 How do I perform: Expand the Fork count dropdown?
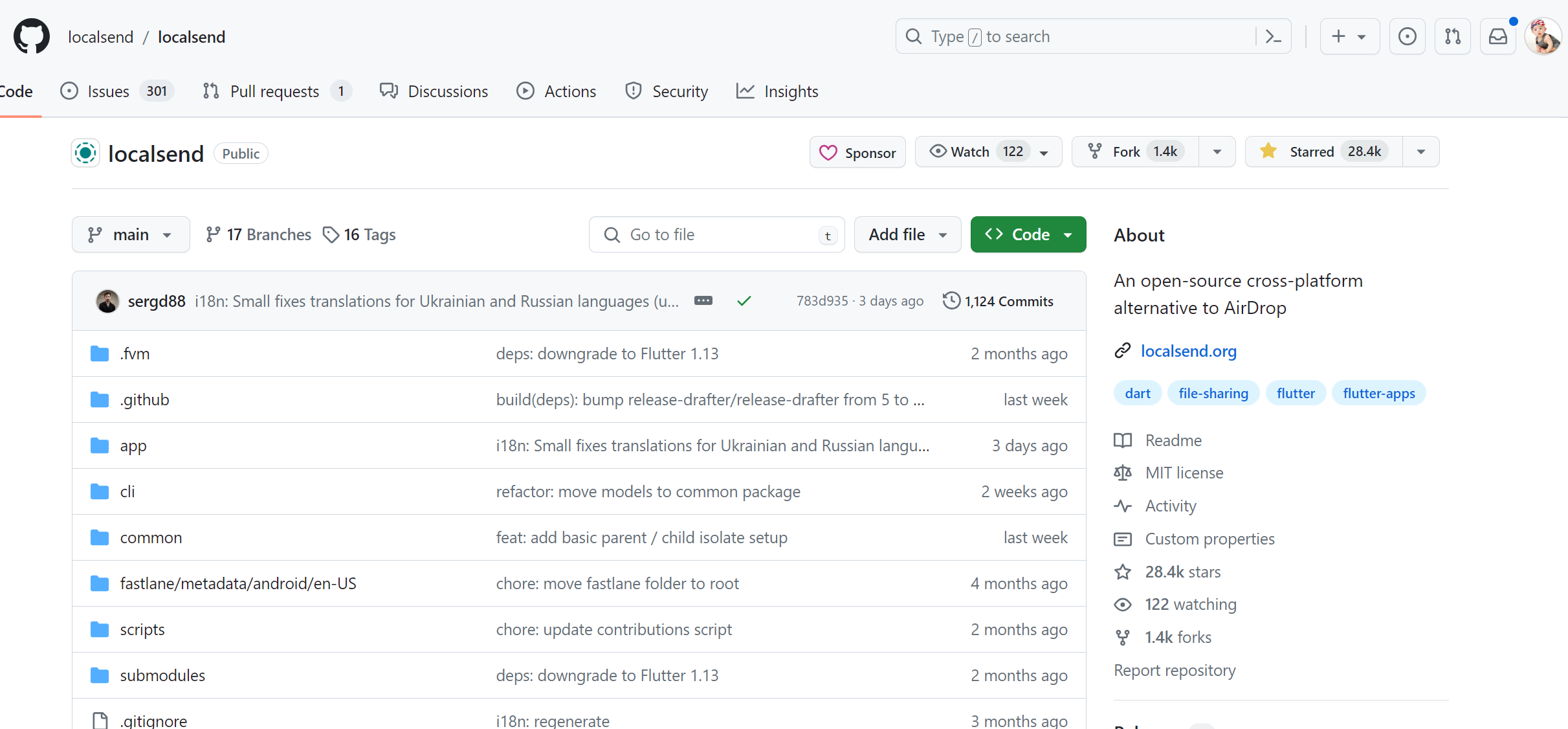pos(1217,152)
